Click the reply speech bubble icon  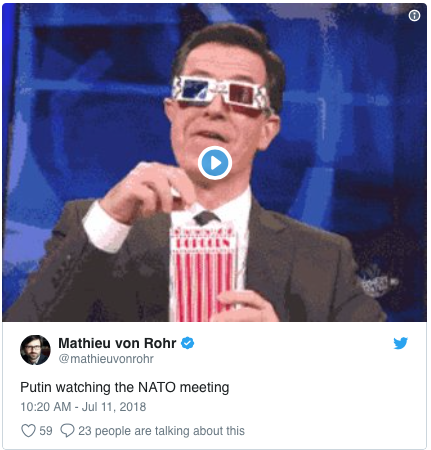coord(67,430)
